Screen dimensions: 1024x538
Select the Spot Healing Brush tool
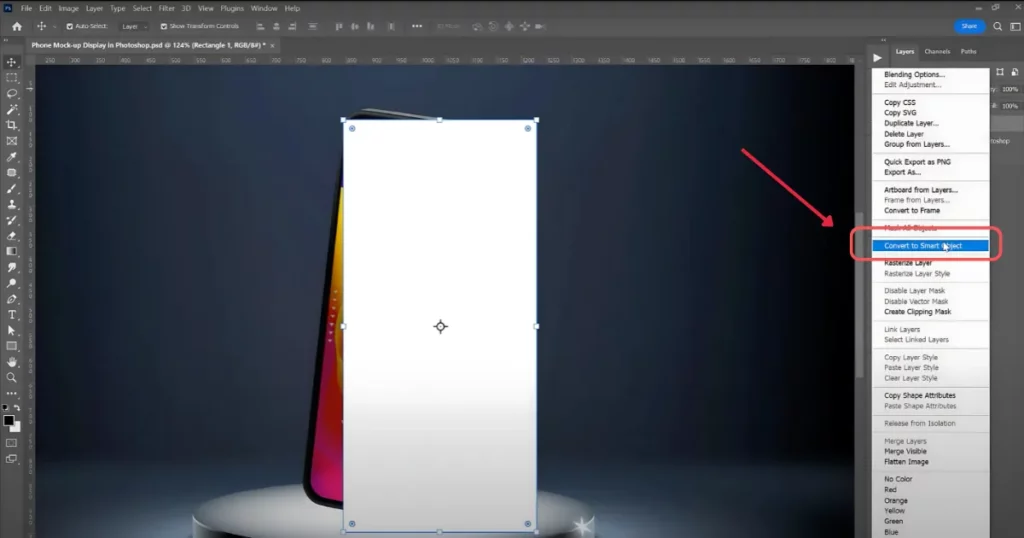click(12, 172)
